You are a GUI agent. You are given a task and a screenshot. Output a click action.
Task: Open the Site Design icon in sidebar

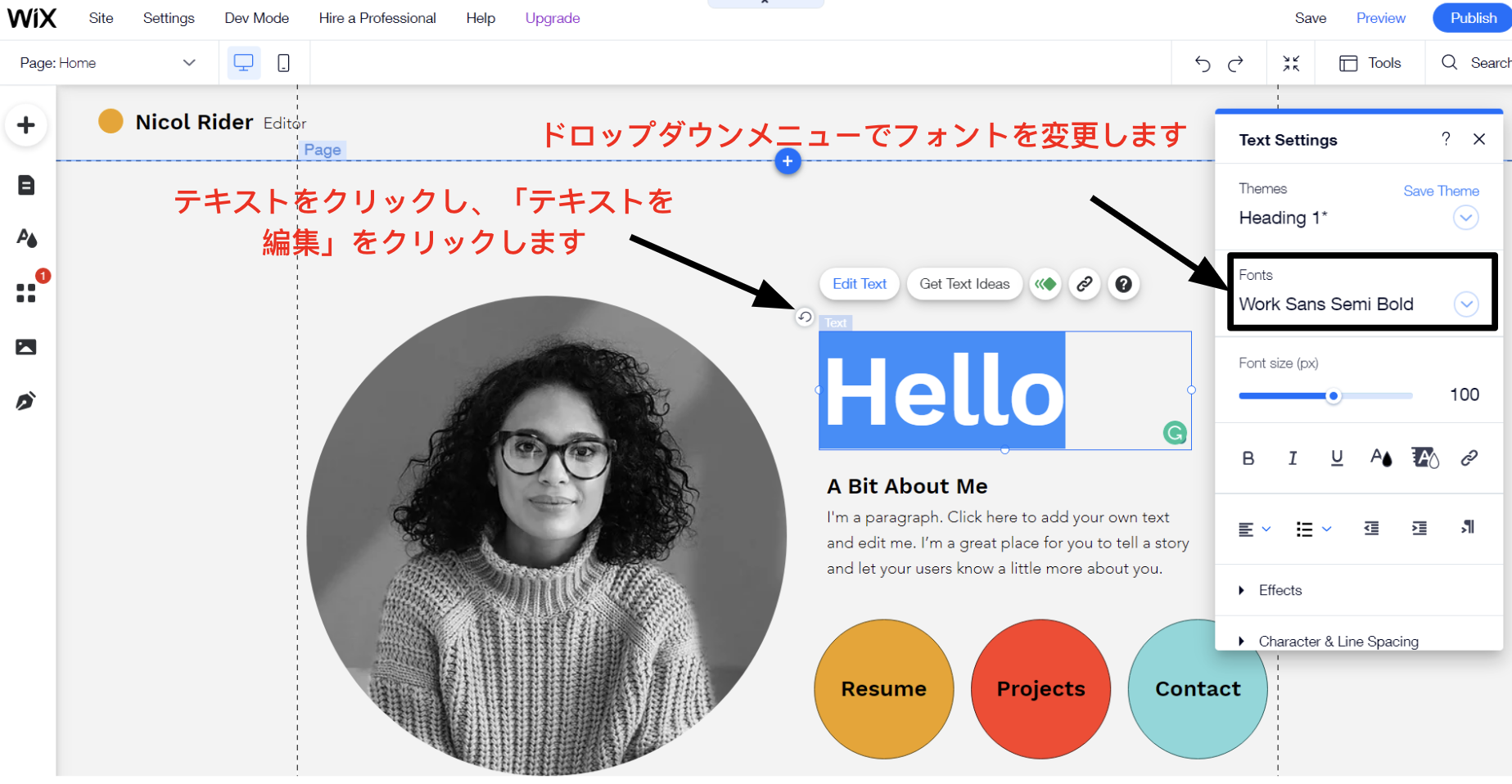pyautogui.click(x=26, y=238)
